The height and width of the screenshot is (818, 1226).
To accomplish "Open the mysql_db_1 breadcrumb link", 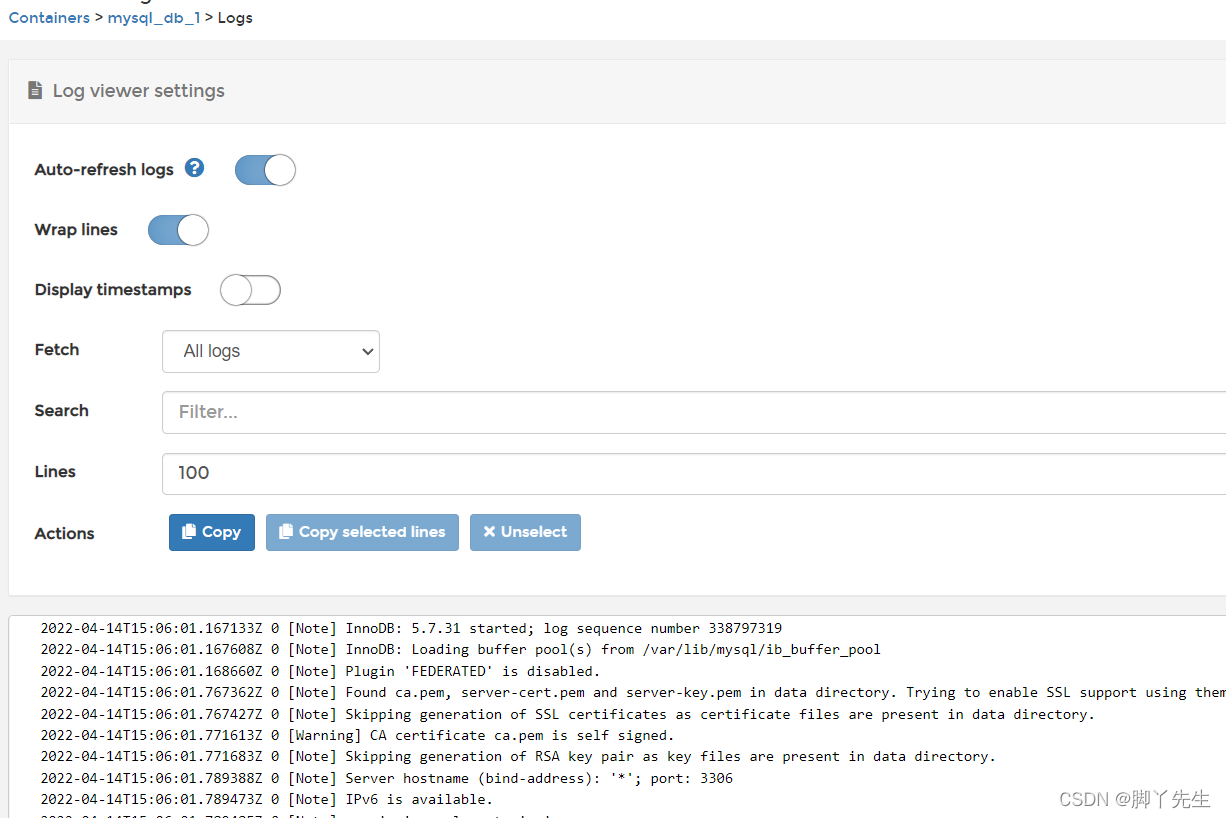I will pyautogui.click(x=154, y=18).
